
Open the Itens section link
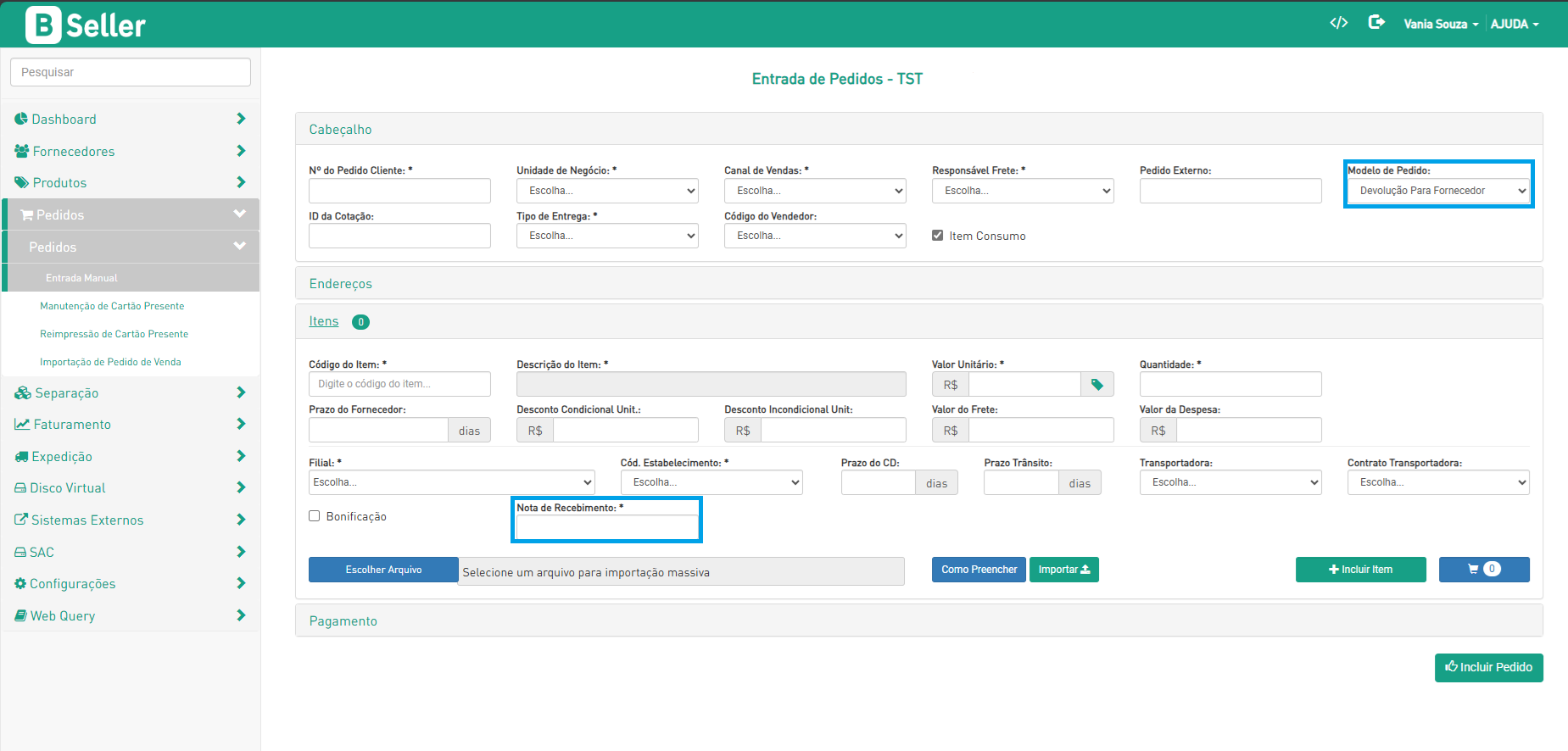(x=323, y=321)
